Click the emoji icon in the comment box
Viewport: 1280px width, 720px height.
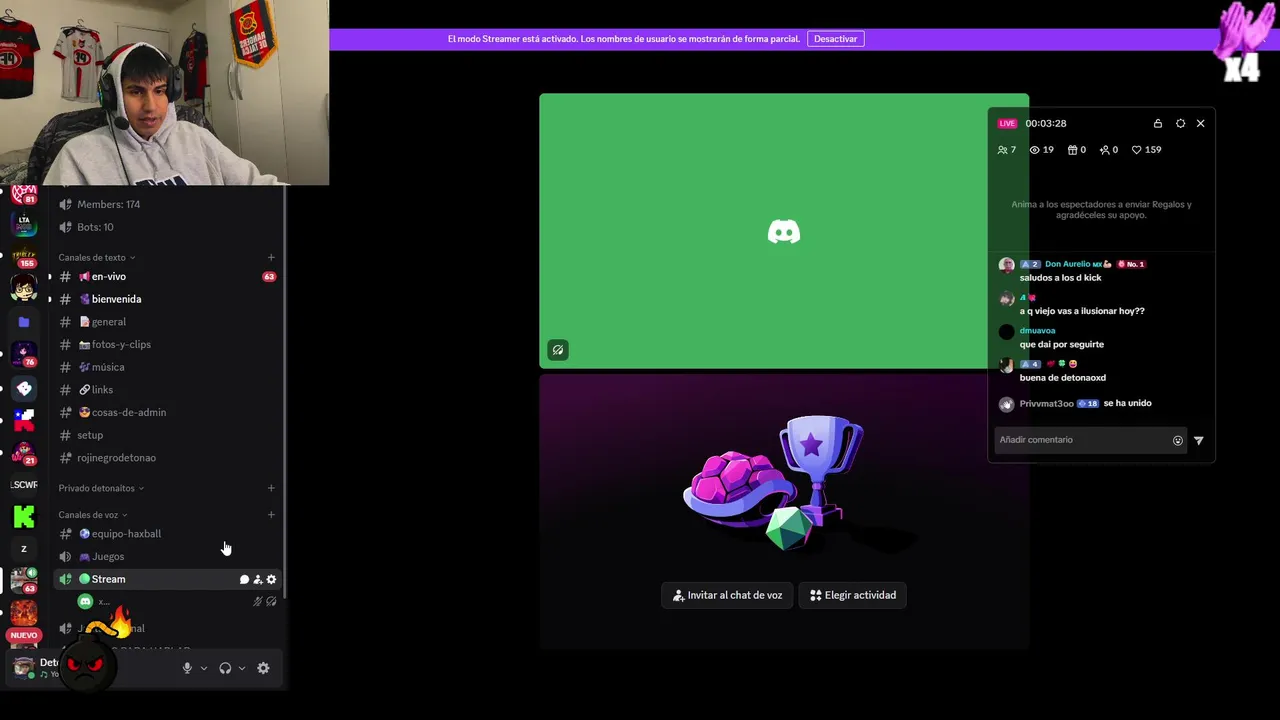pyautogui.click(x=1177, y=440)
